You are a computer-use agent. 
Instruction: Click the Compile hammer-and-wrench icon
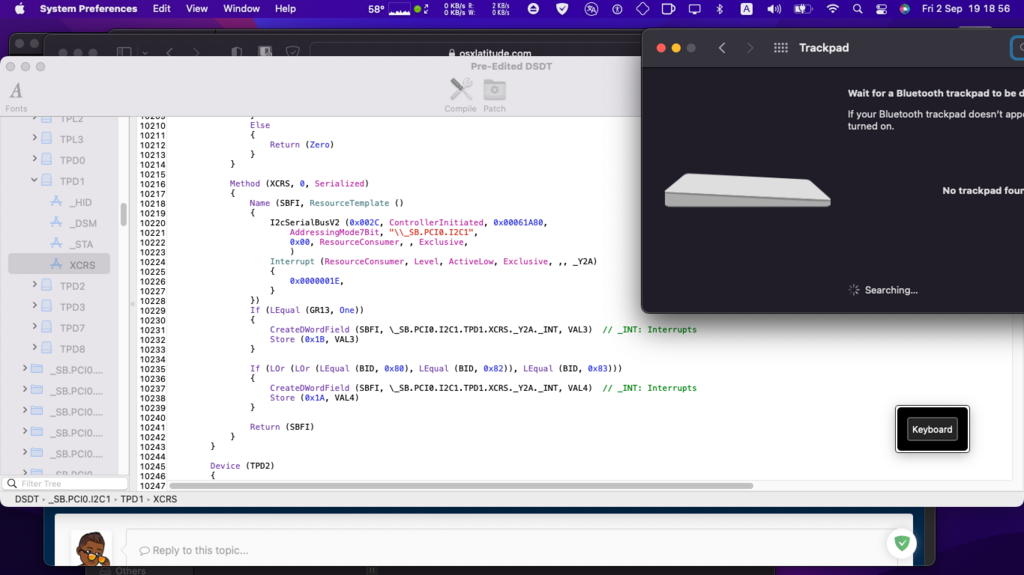[x=460, y=90]
